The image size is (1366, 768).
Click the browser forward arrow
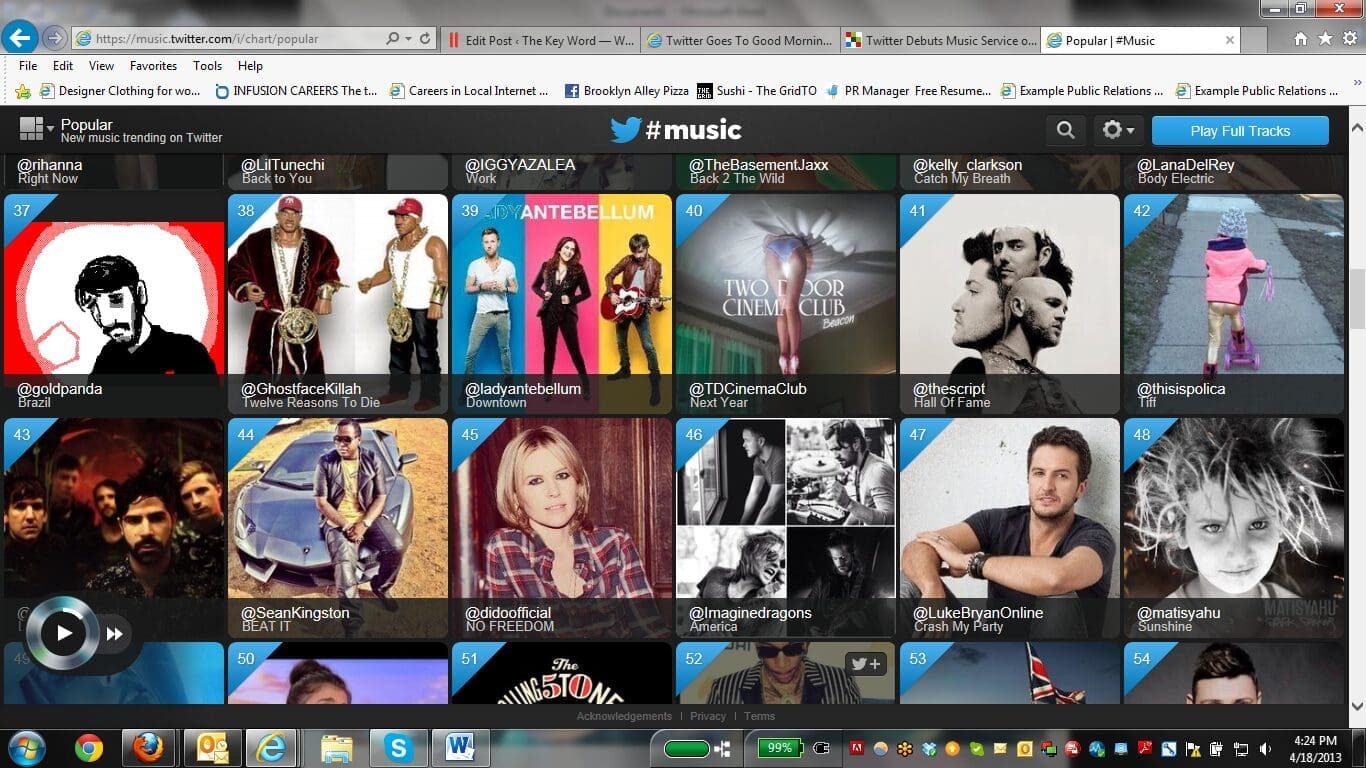click(x=54, y=39)
